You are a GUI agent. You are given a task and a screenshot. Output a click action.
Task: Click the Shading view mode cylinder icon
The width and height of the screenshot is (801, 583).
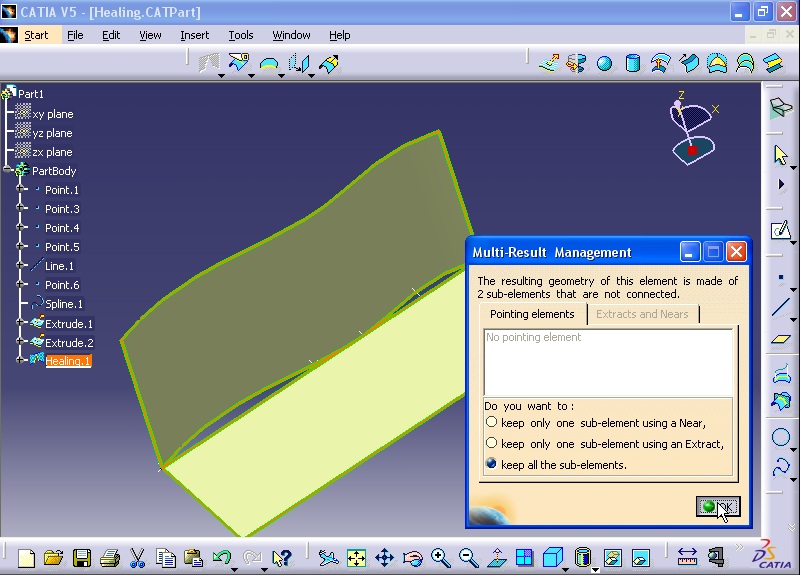pyautogui.click(x=582, y=557)
